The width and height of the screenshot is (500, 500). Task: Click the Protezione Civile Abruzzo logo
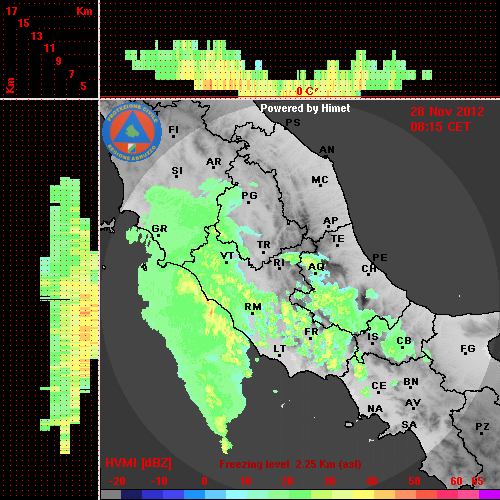(132, 132)
